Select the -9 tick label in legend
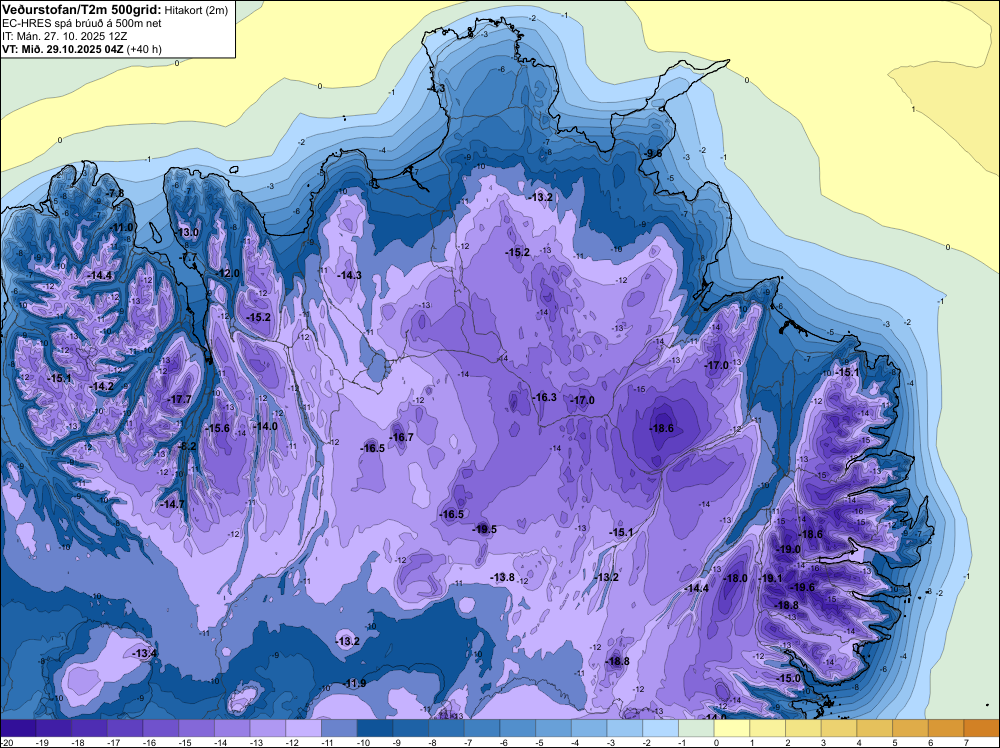 tap(399, 742)
